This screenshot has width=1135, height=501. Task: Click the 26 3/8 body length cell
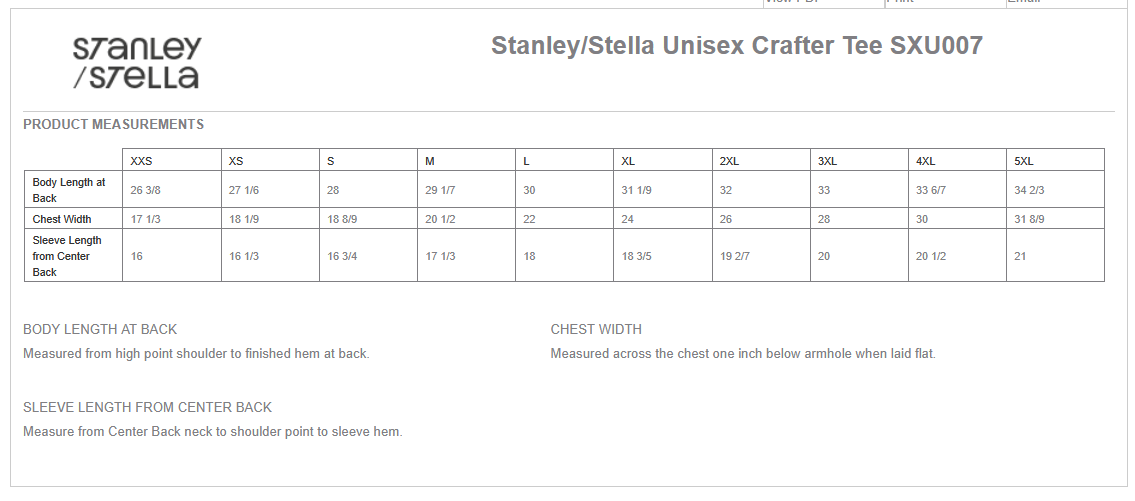point(146,190)
